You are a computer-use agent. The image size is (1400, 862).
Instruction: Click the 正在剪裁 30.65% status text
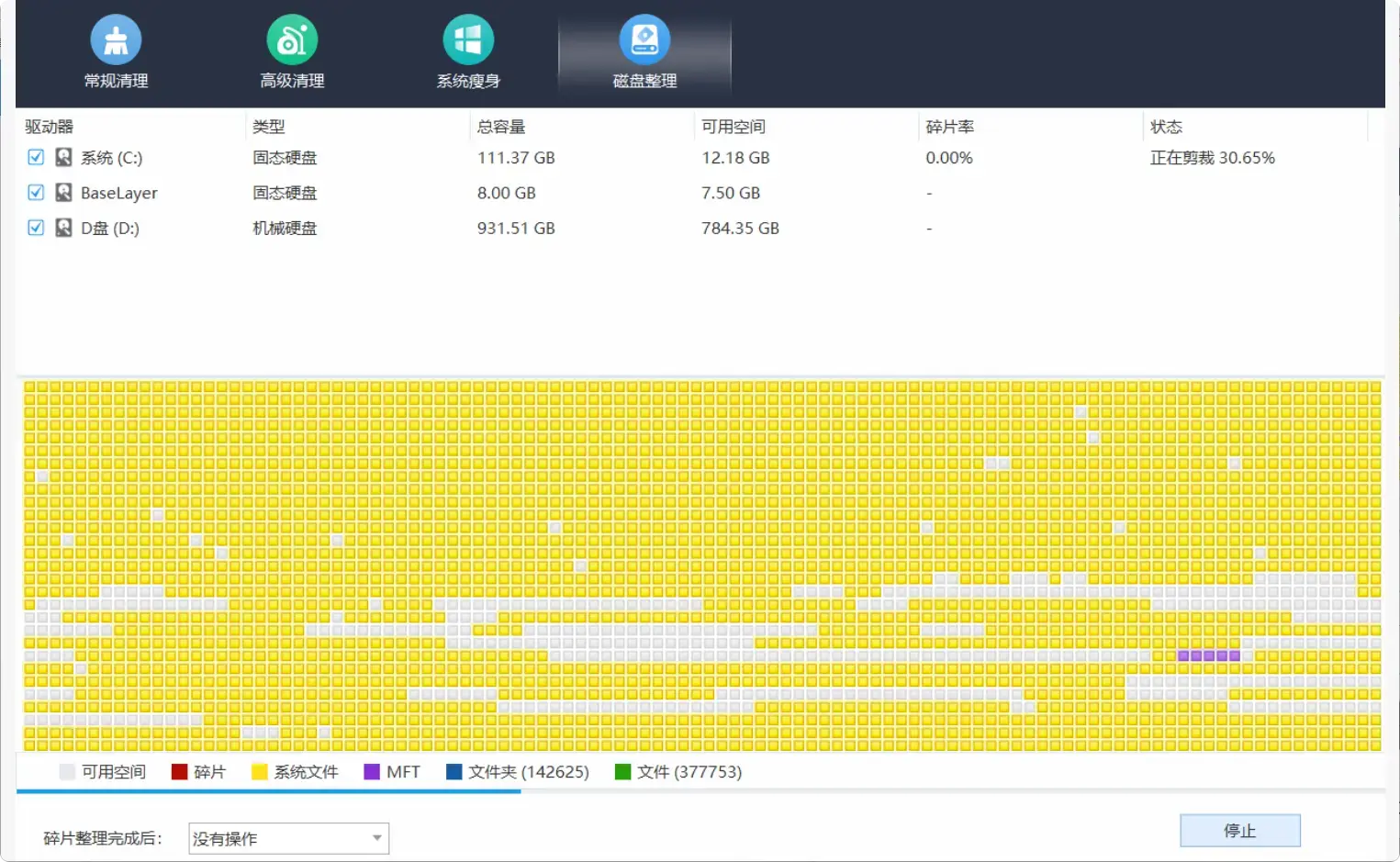1212,158
